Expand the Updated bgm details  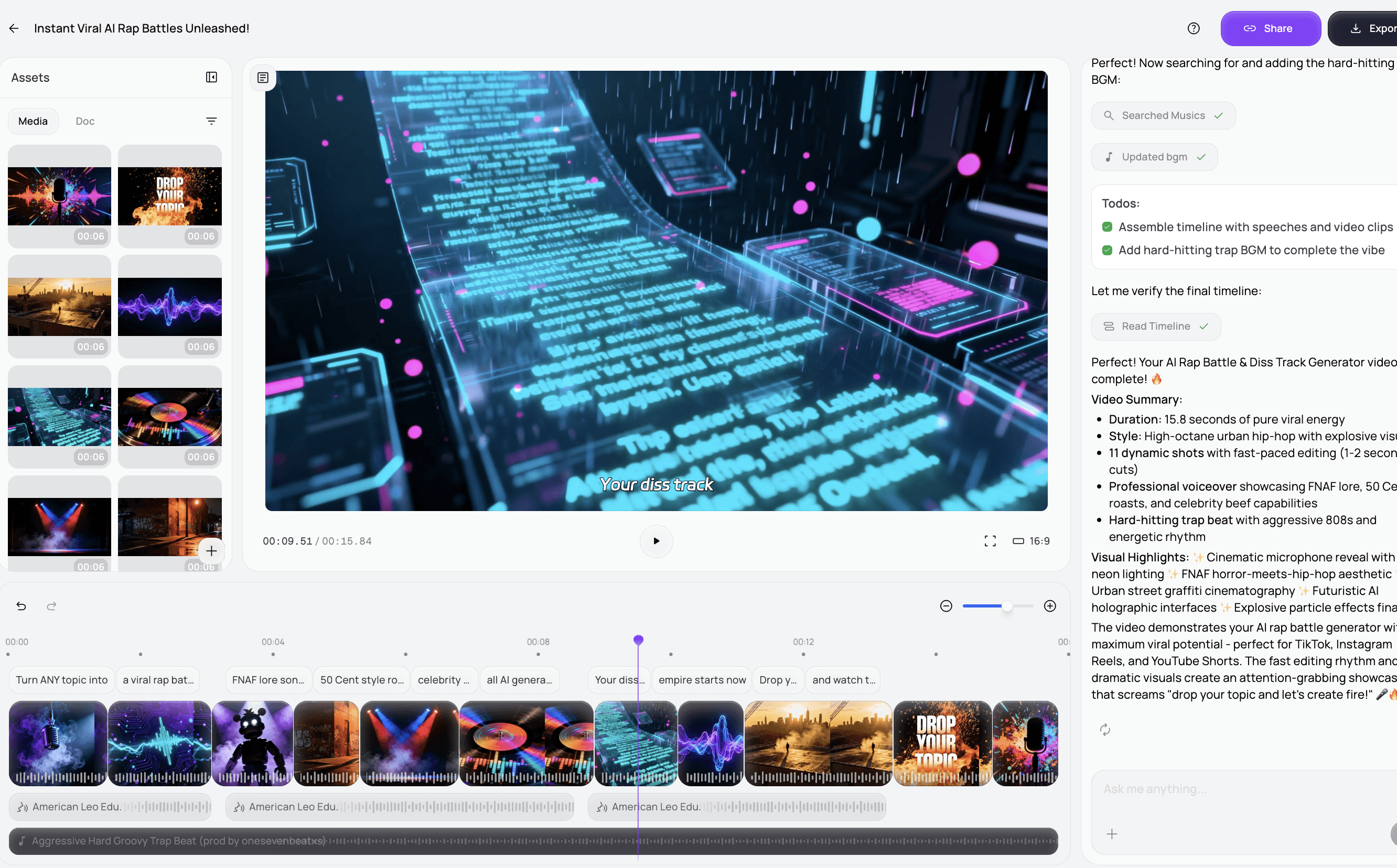pyautogui.click(x=1155, y=156)
